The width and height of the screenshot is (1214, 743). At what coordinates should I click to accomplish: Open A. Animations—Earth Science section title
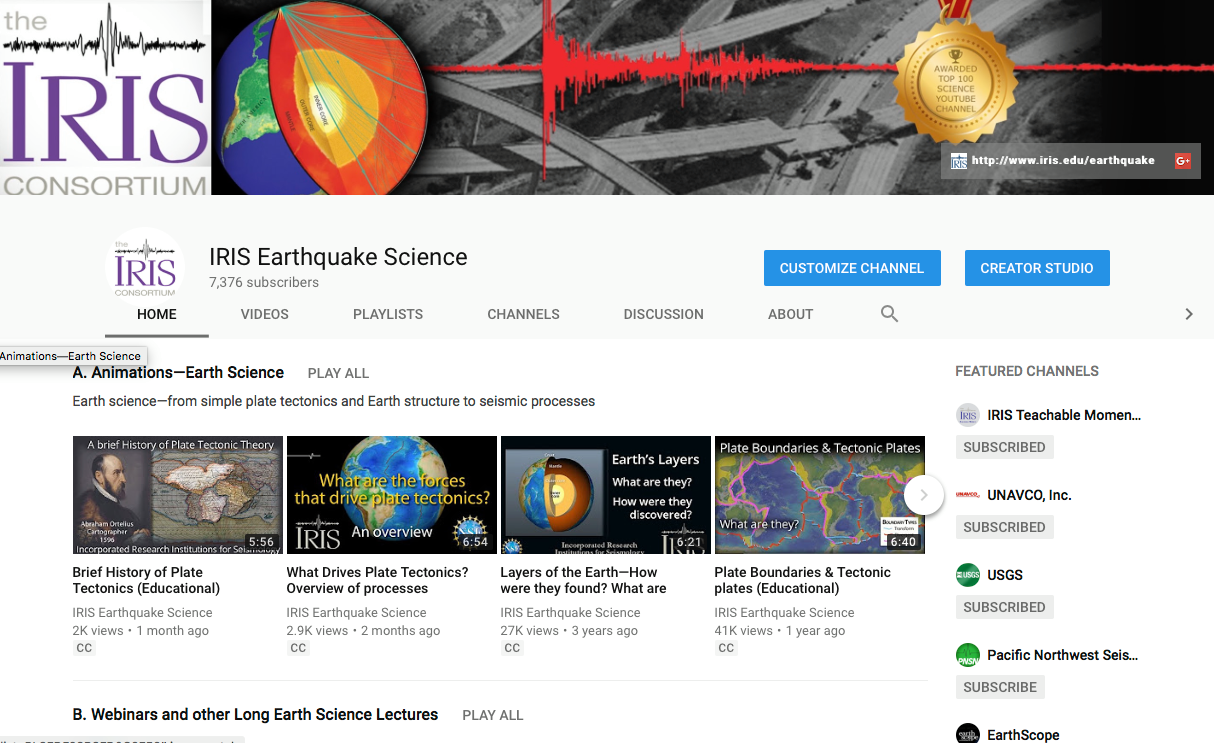click(178, 372)
